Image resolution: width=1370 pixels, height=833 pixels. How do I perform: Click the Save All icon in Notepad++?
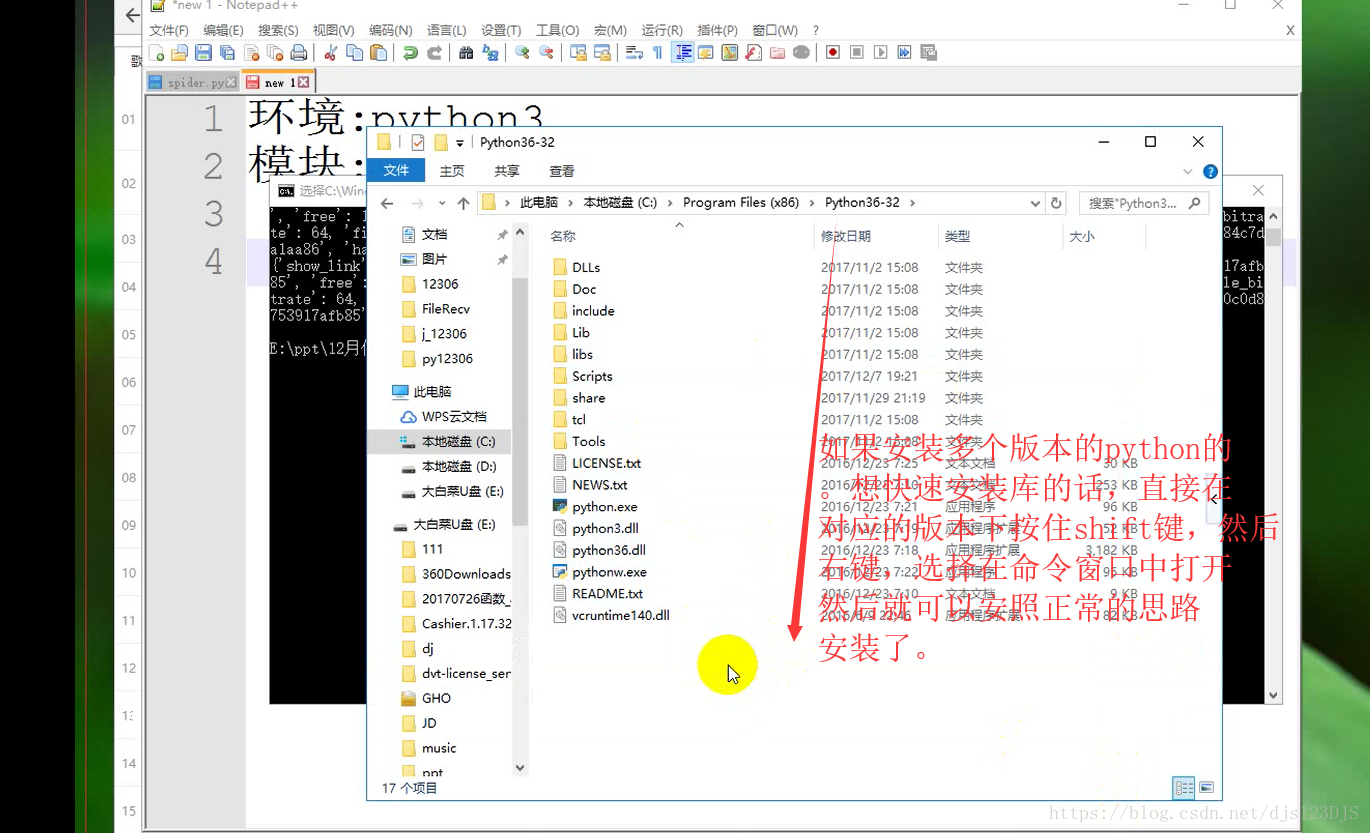(228, 53)
